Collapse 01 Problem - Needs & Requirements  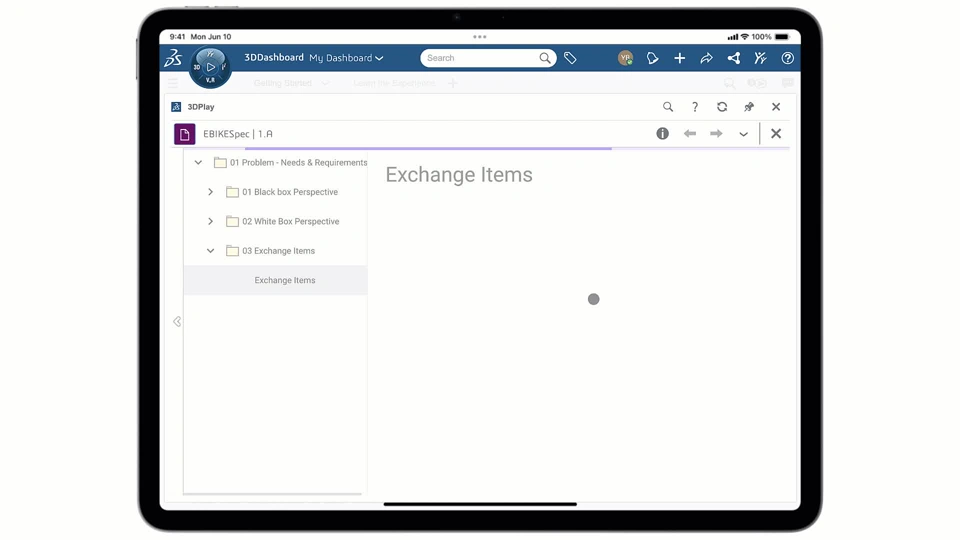coord(198,162)
